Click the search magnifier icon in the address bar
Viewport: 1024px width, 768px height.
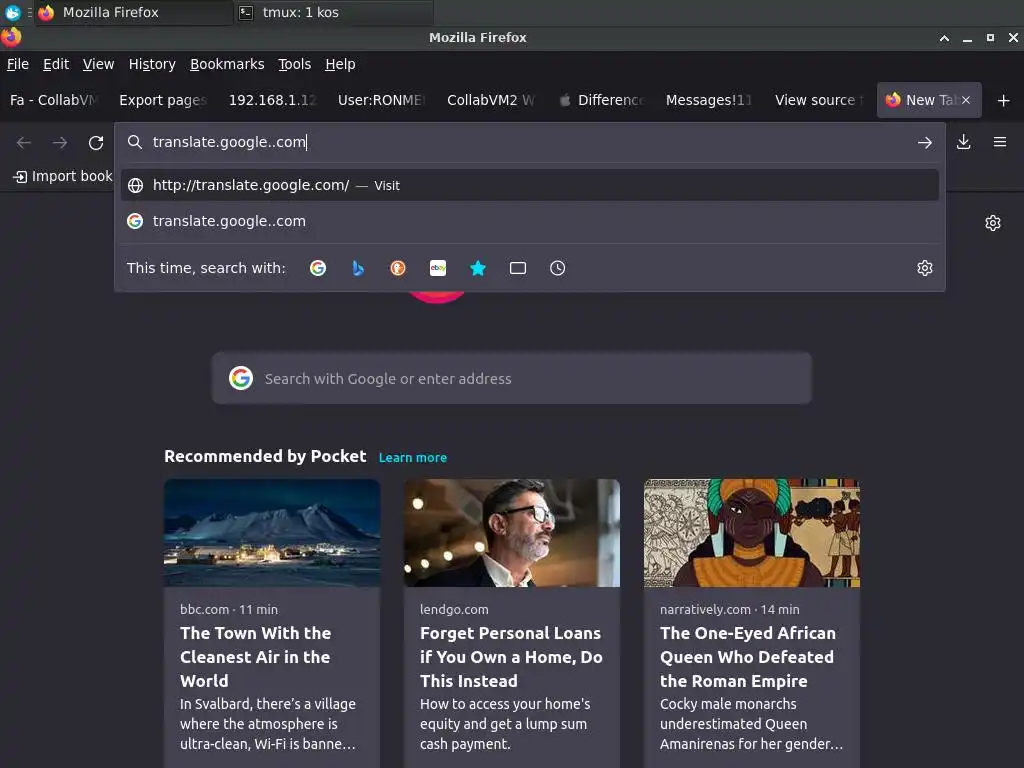[135, 142]
